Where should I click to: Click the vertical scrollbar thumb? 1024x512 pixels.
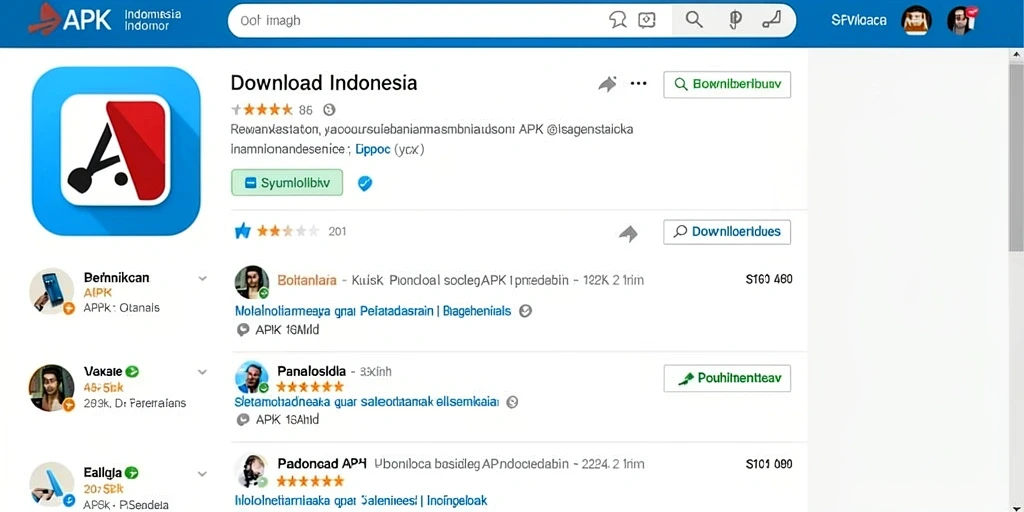(1016, 157)
